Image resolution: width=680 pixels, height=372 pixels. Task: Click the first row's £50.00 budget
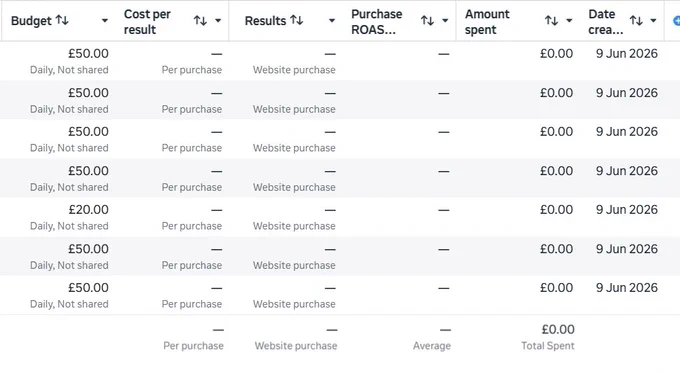pos(88,54)
